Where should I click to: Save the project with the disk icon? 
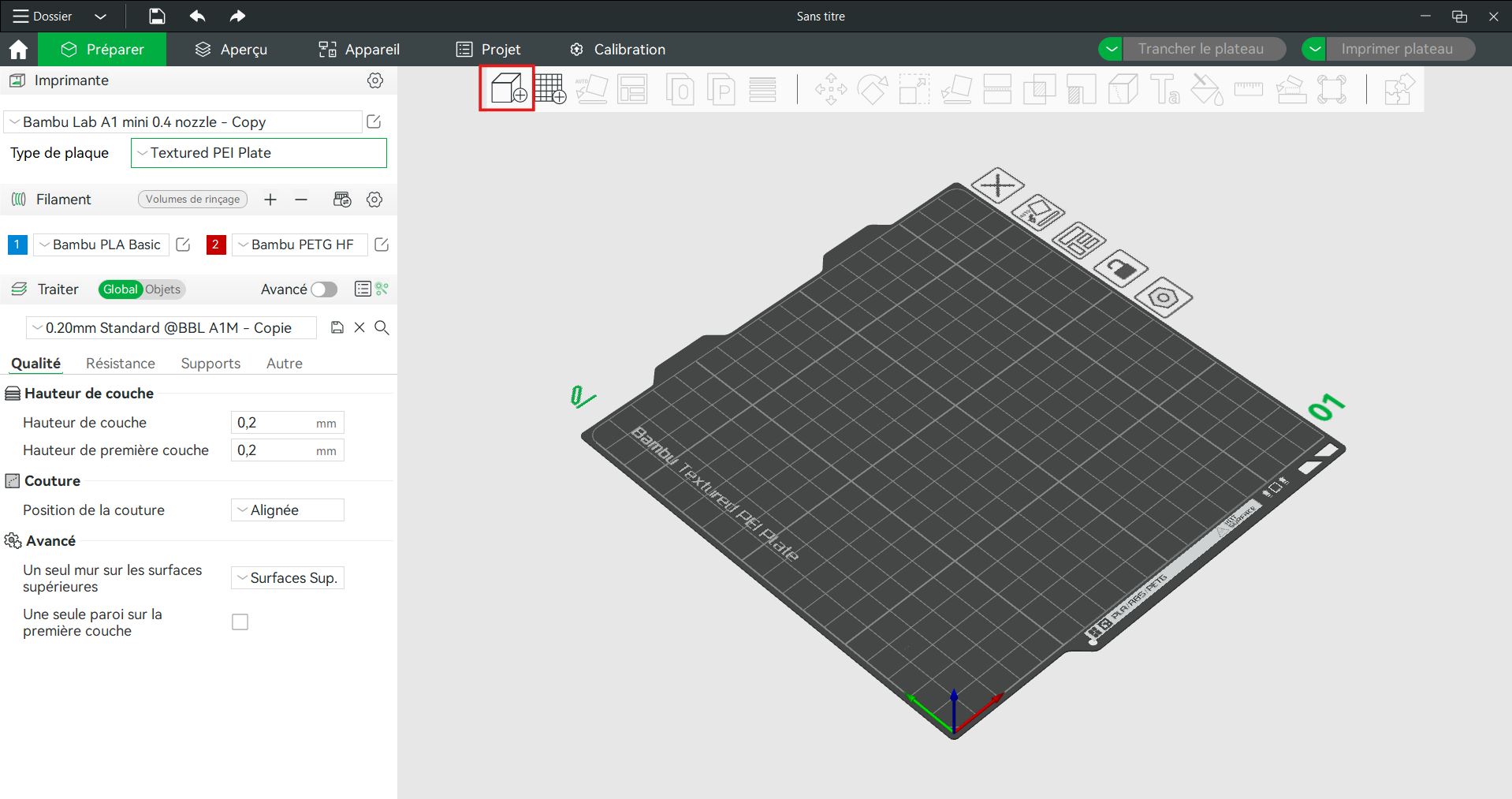[157, 16]
